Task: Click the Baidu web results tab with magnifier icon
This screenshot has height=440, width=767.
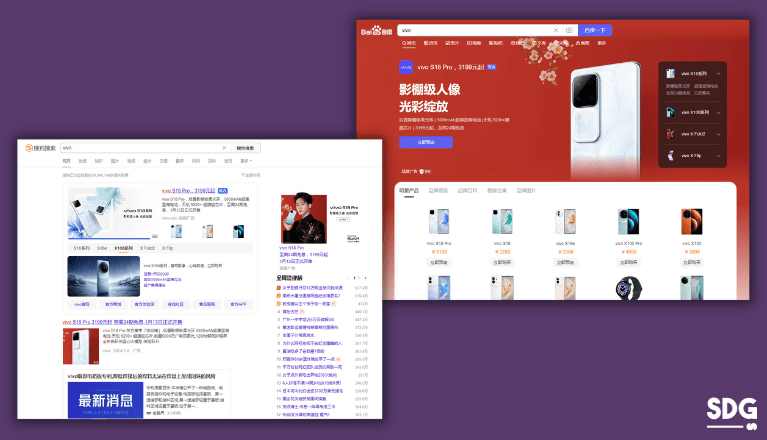Action: tap(409, 43)
